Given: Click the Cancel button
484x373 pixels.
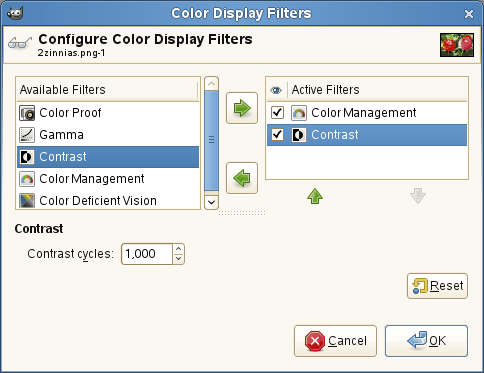Looking at the screenshot, I should point(335,341).
